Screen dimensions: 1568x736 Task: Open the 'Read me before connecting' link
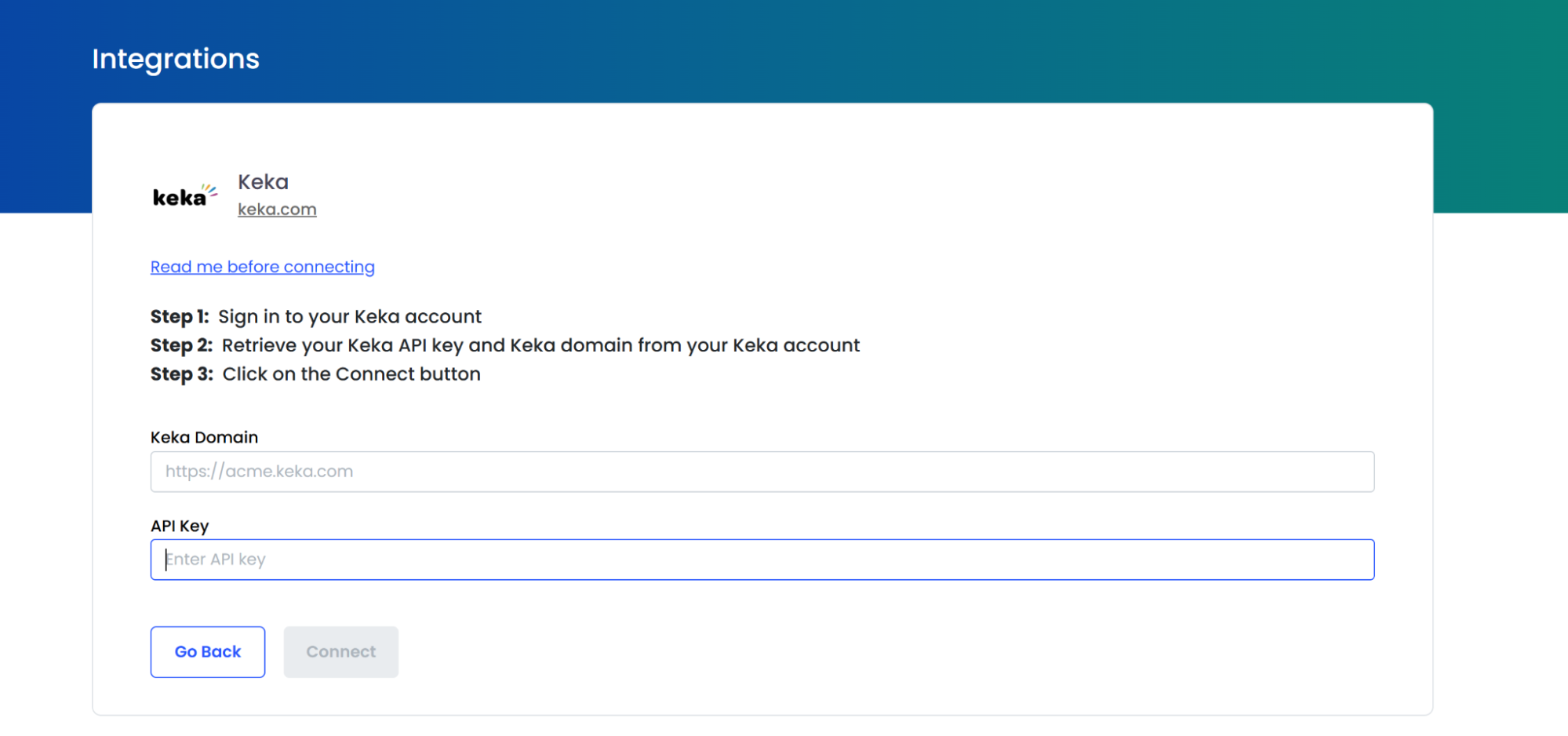[262, 267]
